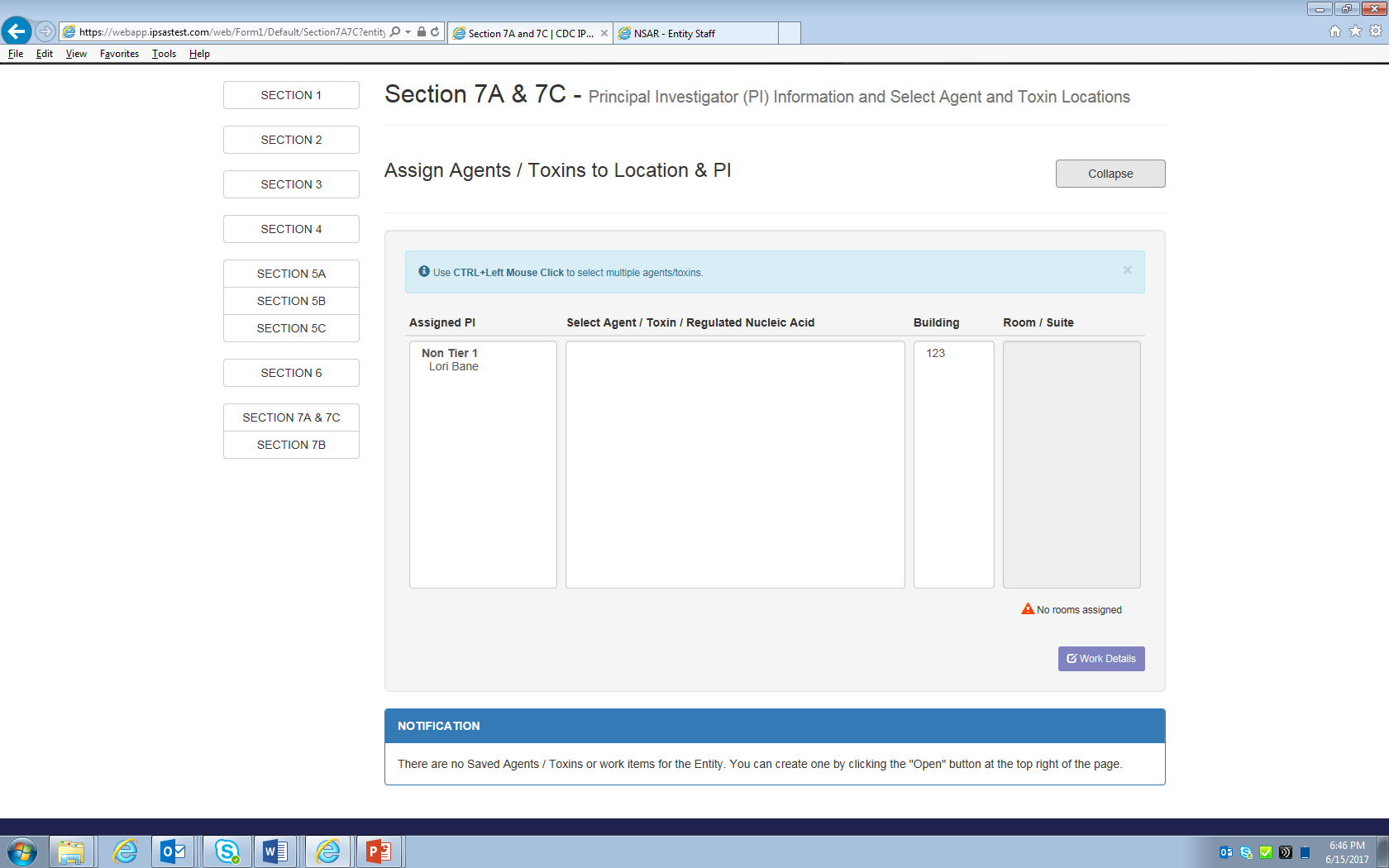Go to SECTION 6

click(291, 373)
